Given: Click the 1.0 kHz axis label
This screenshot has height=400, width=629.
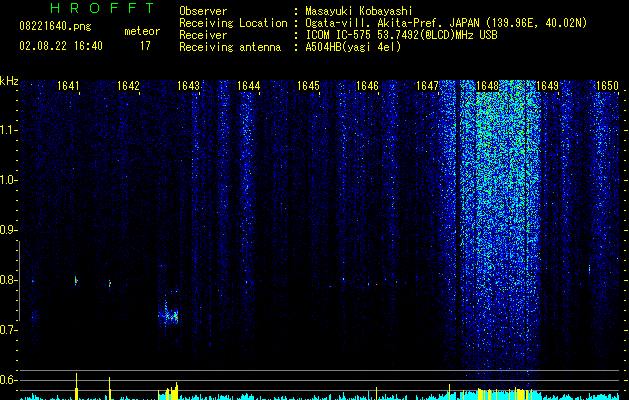Looking at the screenshot, I should 8,181.
